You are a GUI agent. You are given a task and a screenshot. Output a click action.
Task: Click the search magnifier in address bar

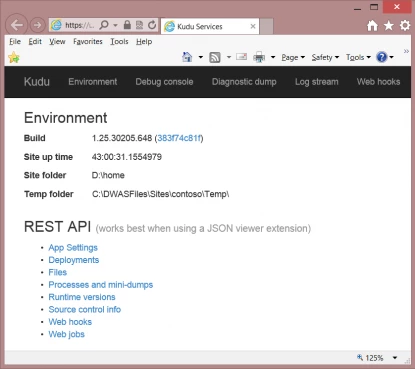[104, 25]
